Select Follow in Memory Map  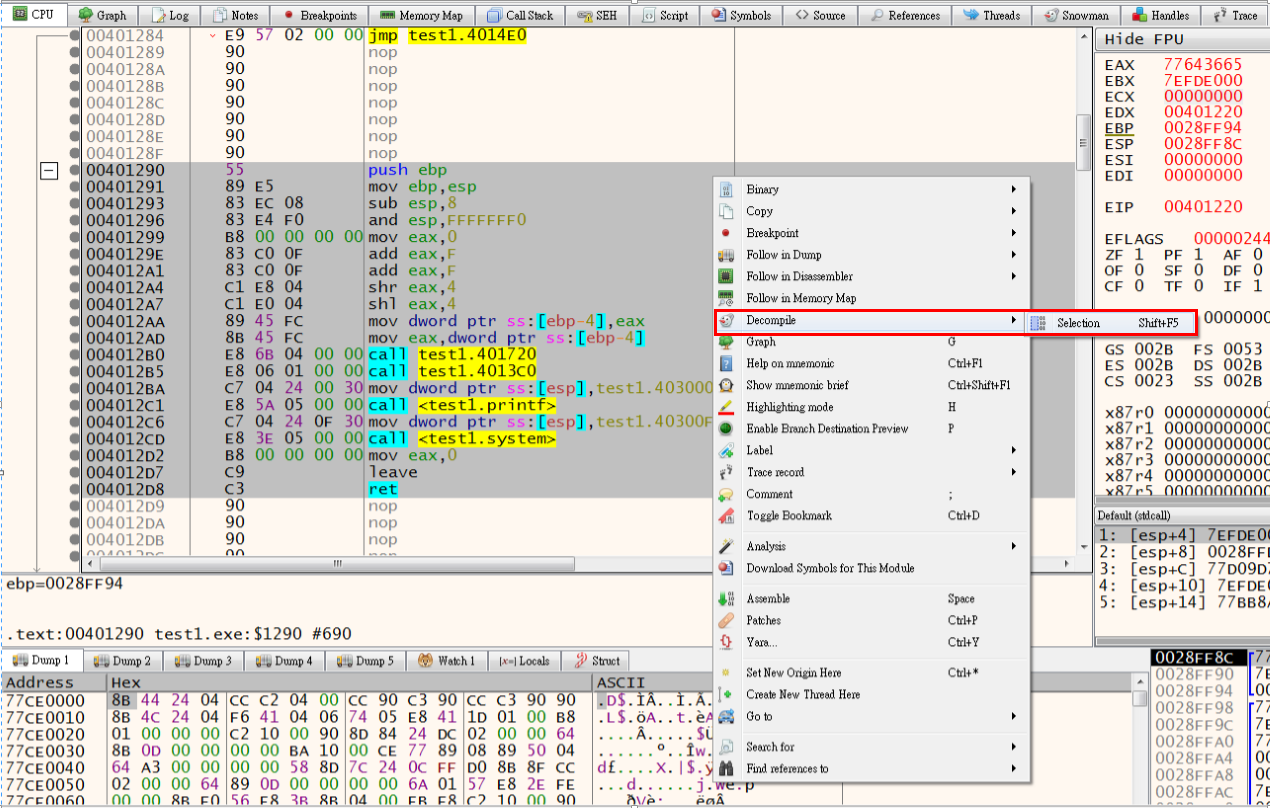(x=871, y=298)
